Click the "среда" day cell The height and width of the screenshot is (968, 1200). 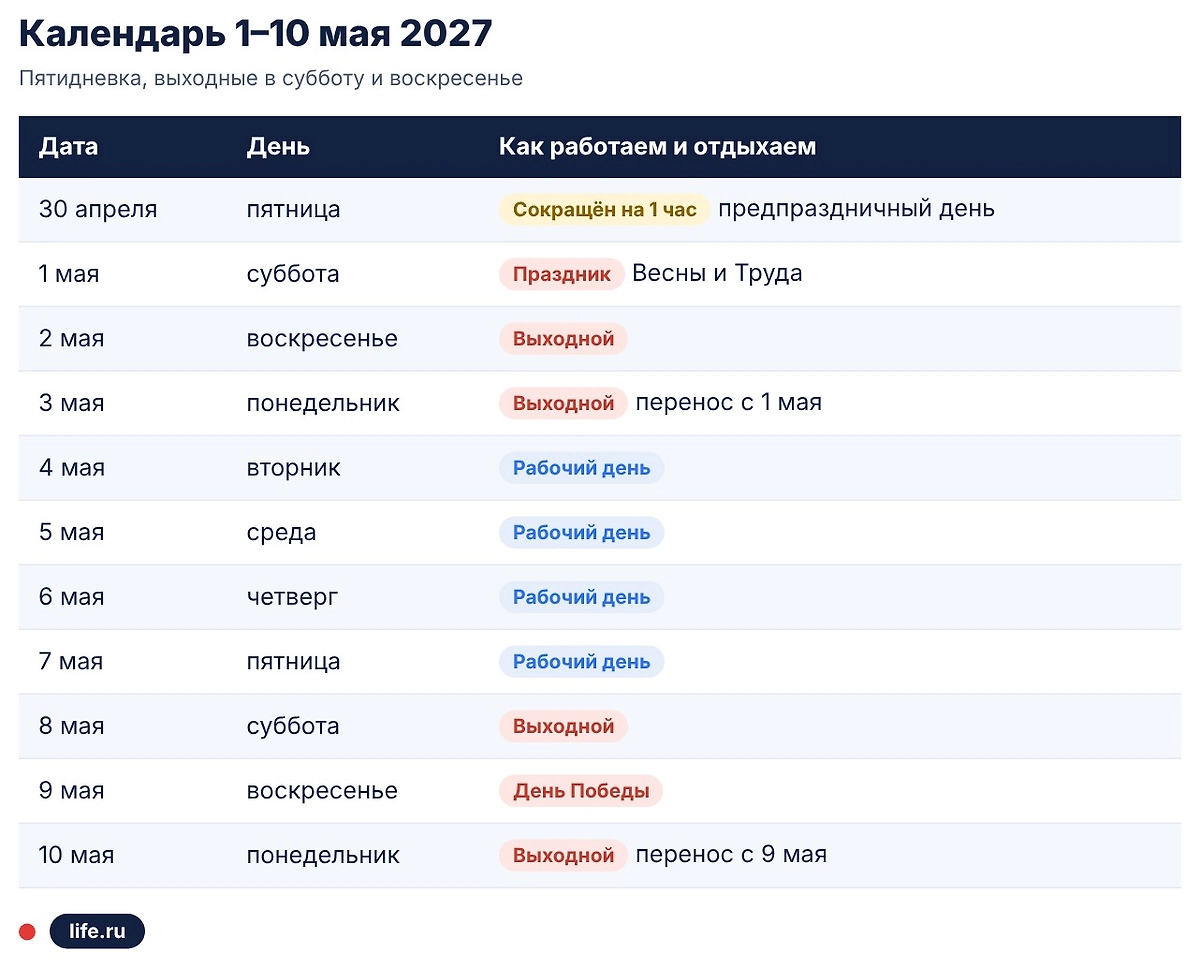(281, 533)
